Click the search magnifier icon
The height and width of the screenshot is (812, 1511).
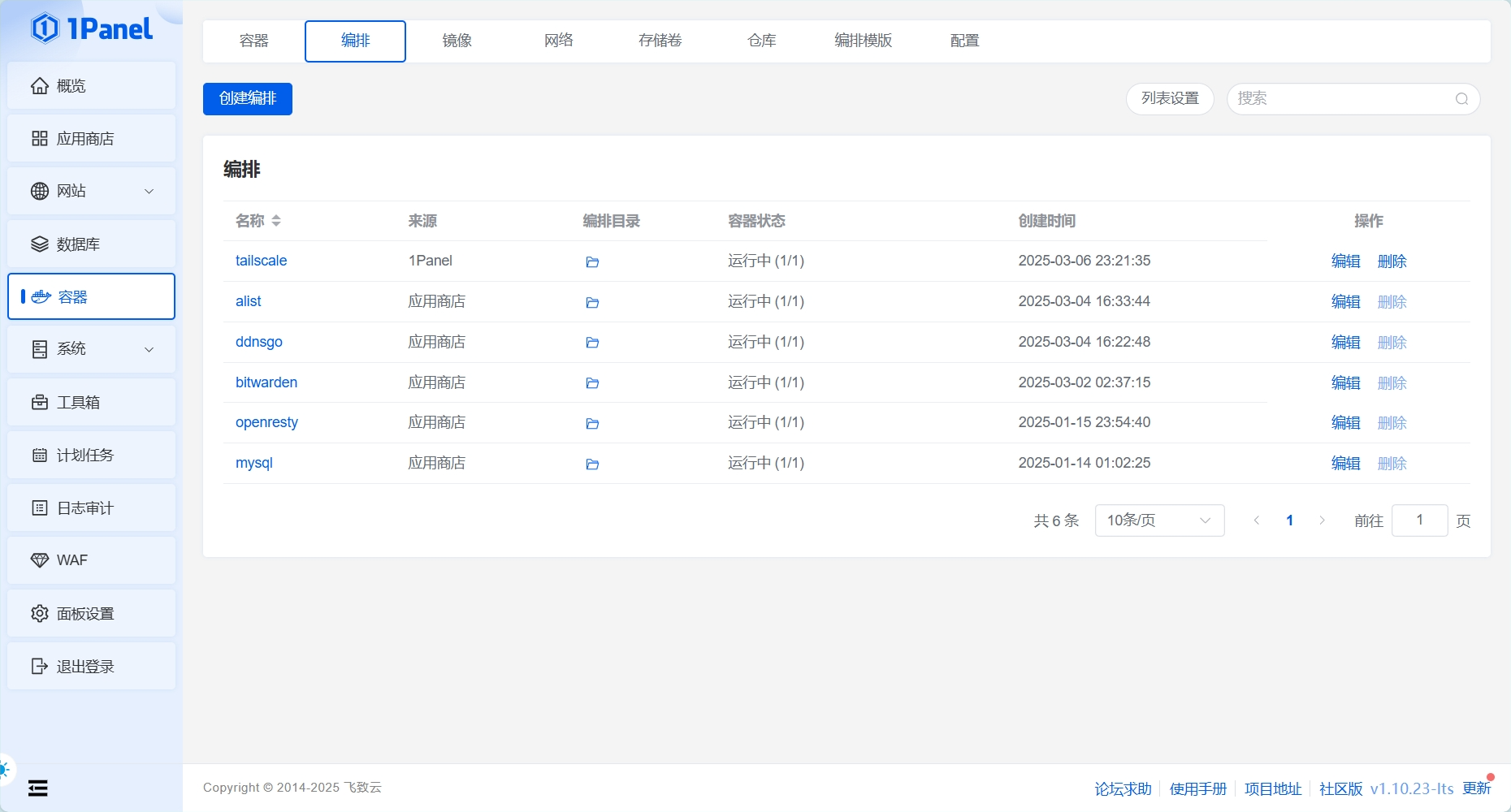(x=1461, y=99)
